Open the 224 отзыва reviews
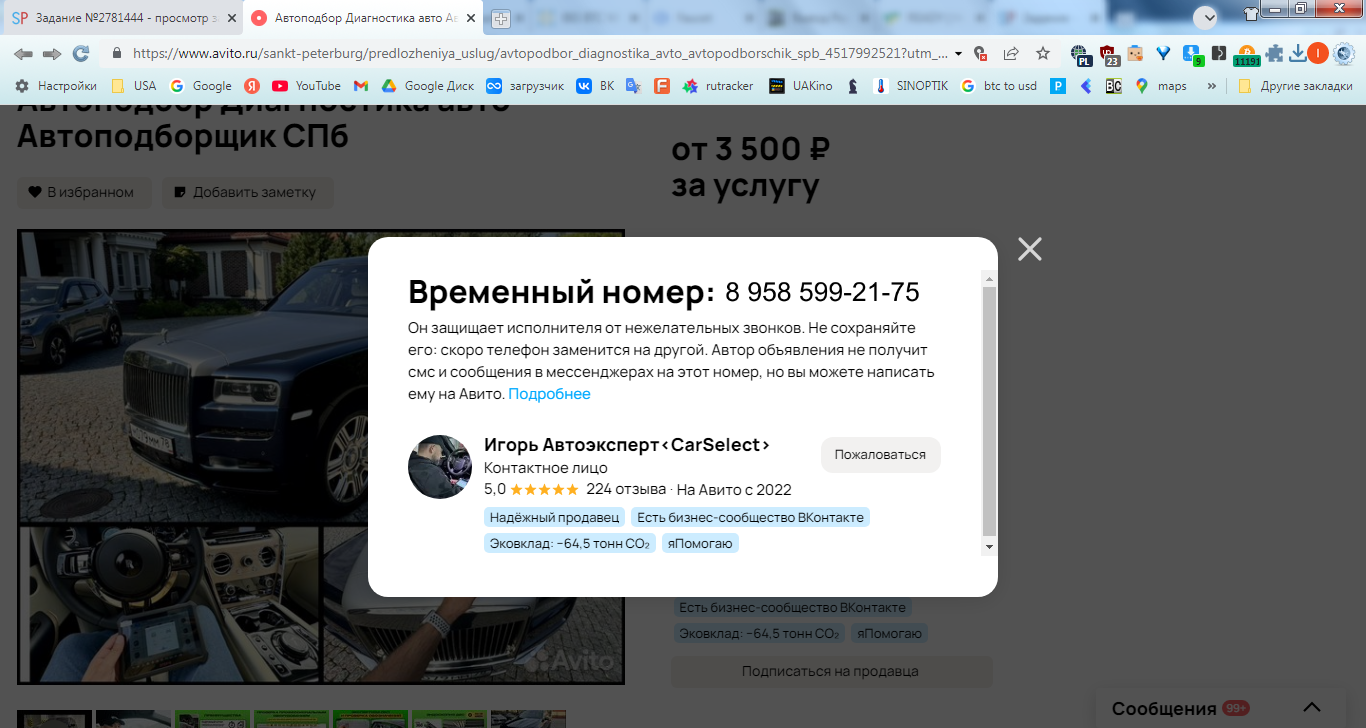The image size is (1366, 728). coord(626,489)
